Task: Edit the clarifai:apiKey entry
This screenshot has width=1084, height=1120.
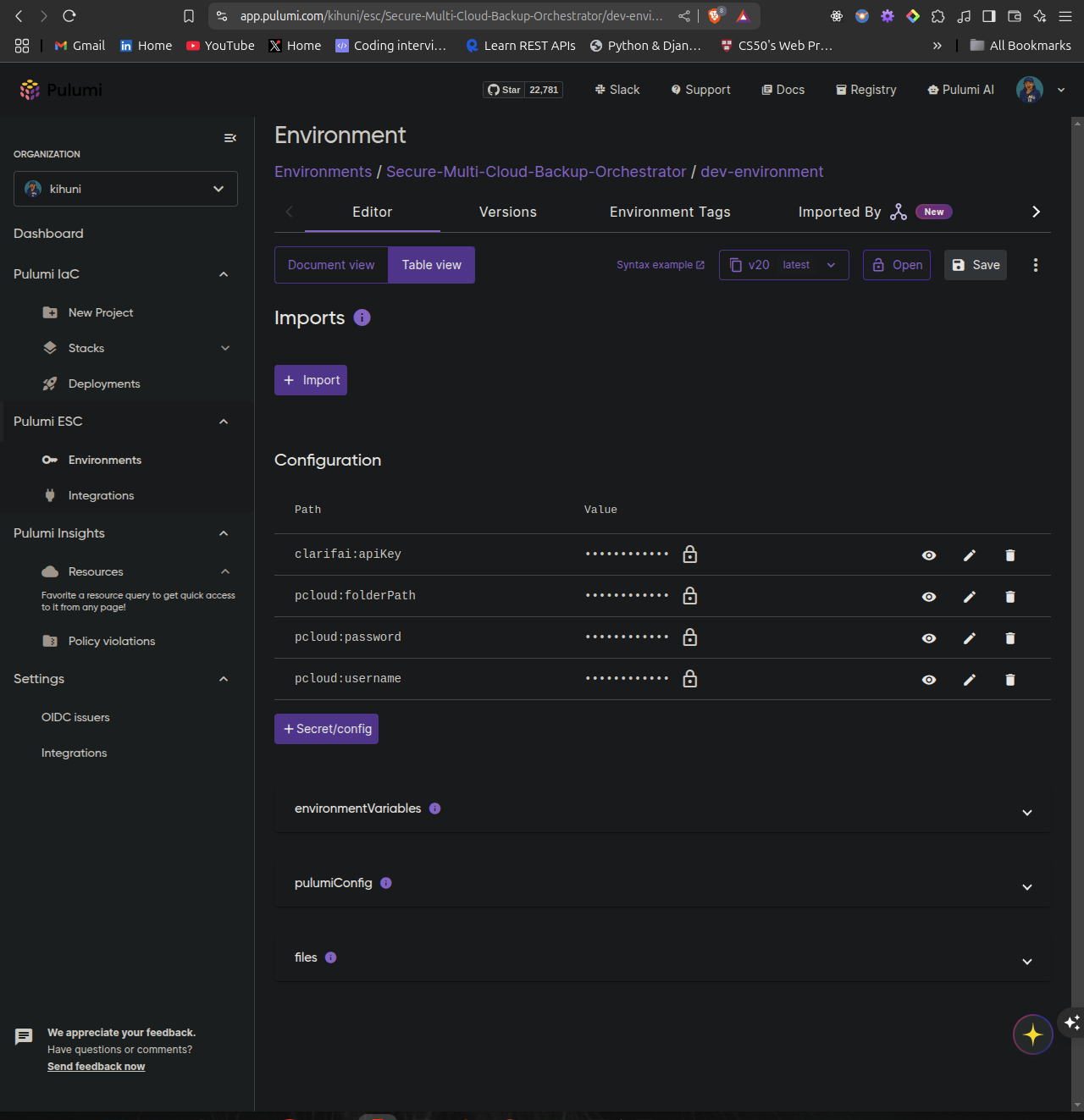Action: pos(970,555)
